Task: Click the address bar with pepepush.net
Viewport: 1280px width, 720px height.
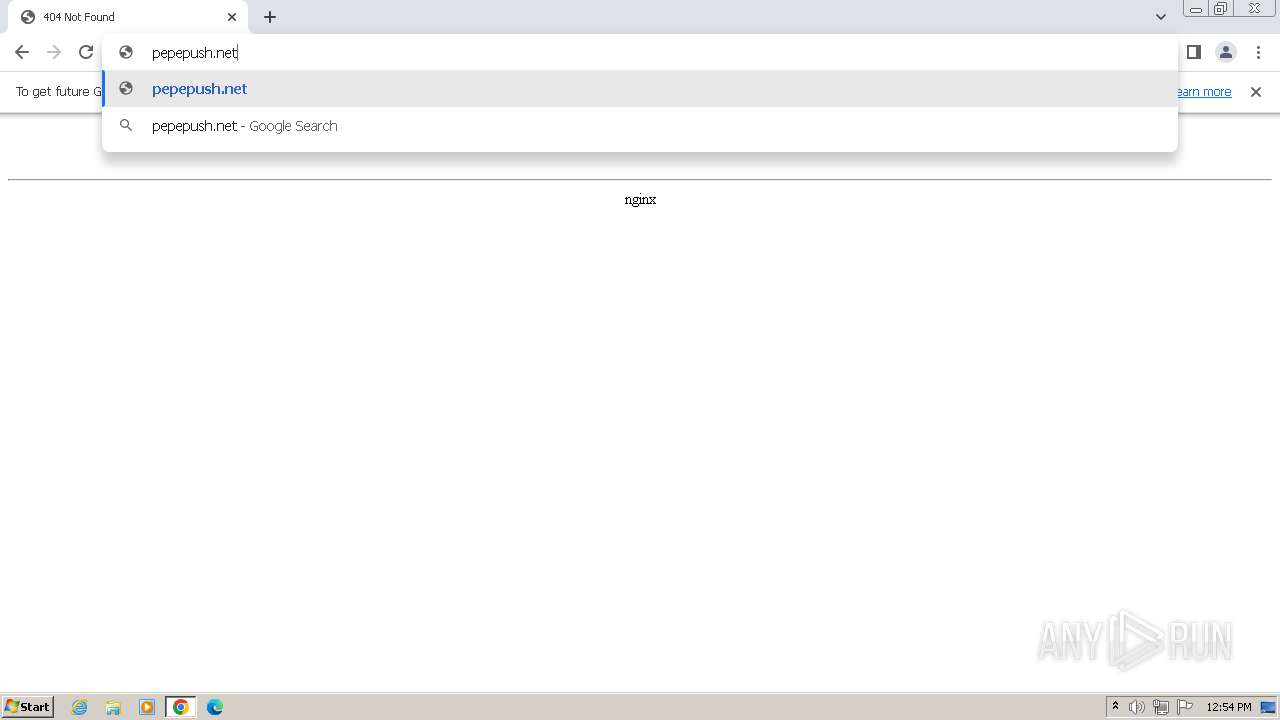Action: coord(640,52)
